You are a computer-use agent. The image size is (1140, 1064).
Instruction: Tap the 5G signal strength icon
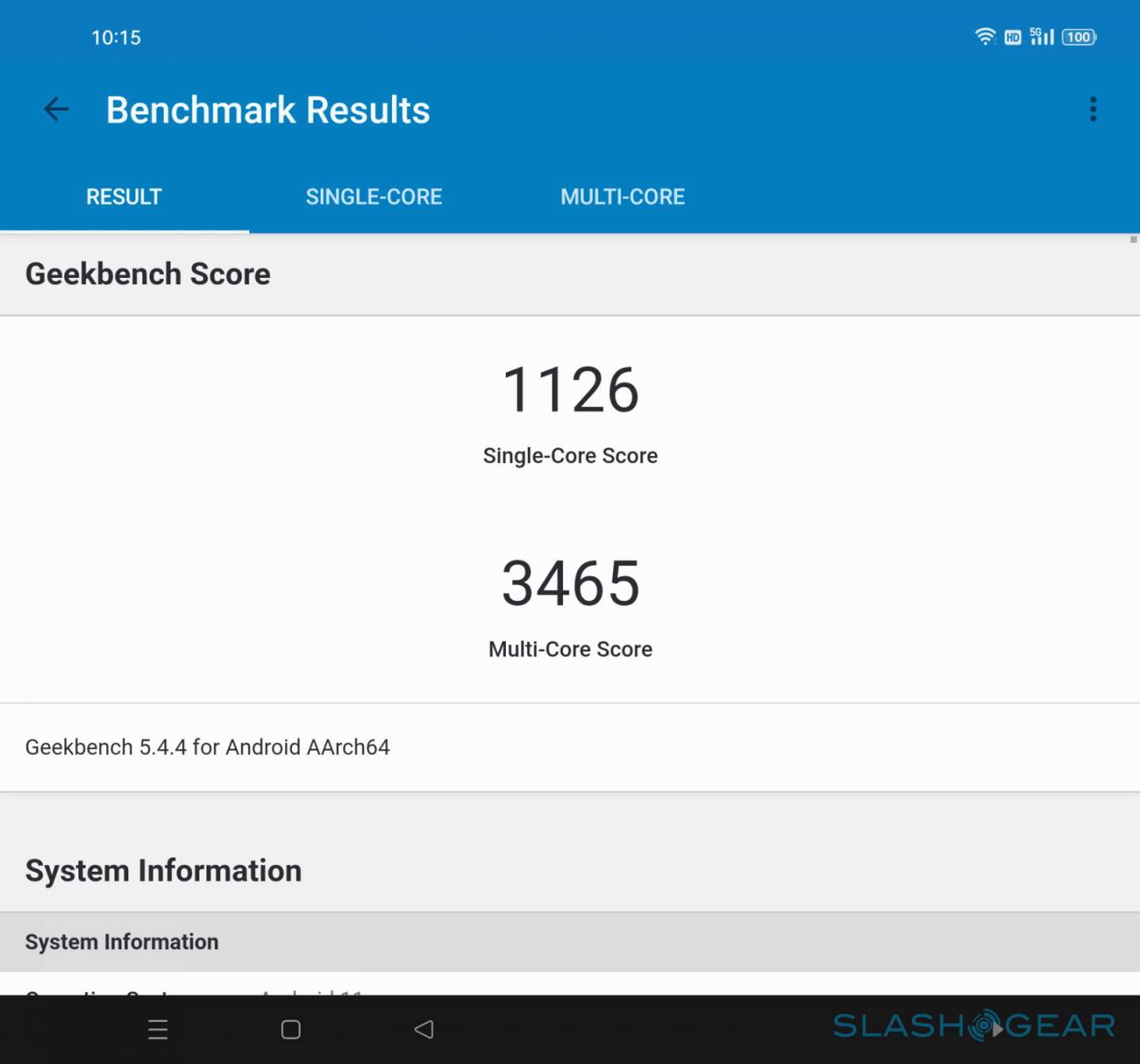point(1042,37)
